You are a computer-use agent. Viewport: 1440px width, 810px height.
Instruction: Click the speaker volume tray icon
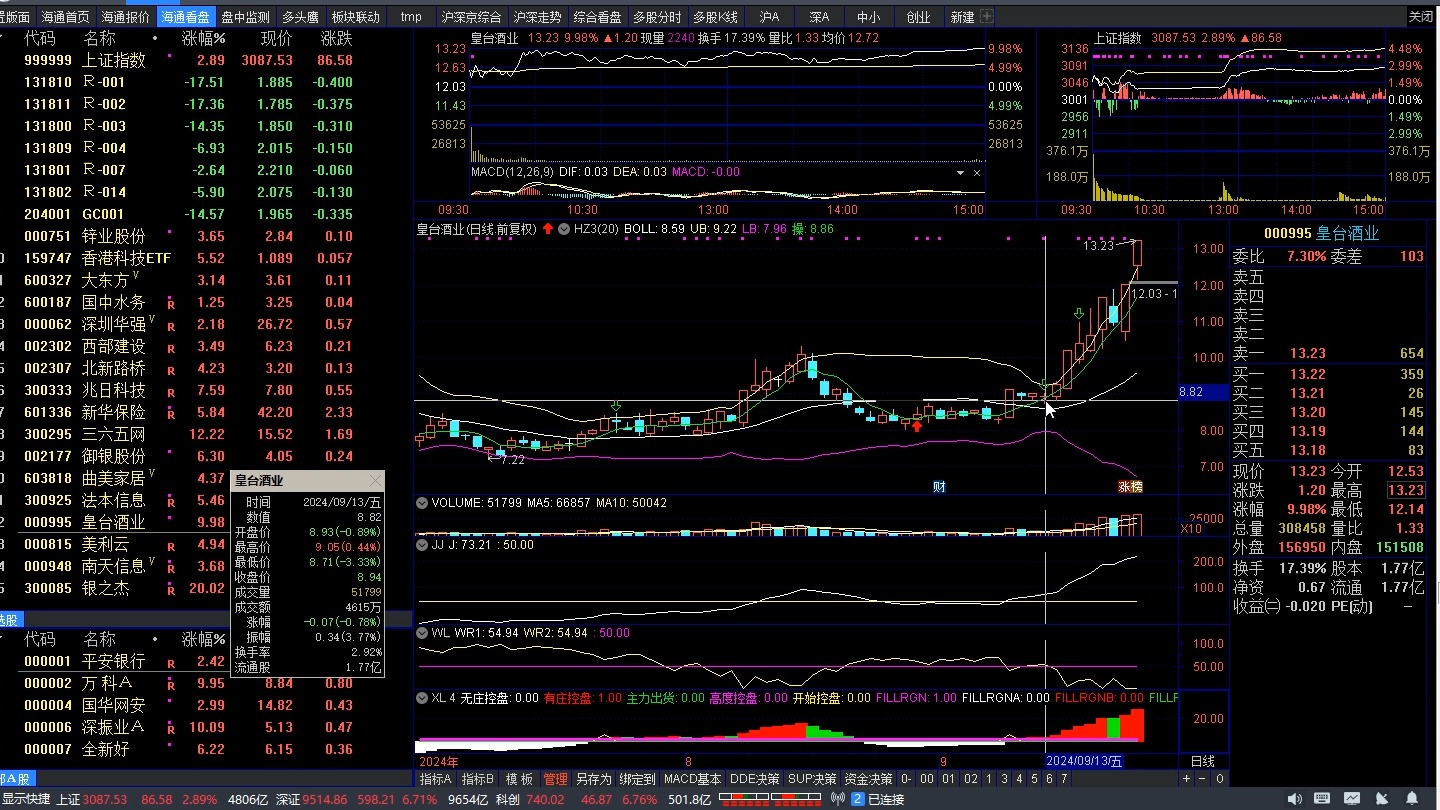tap(1295, 798)
